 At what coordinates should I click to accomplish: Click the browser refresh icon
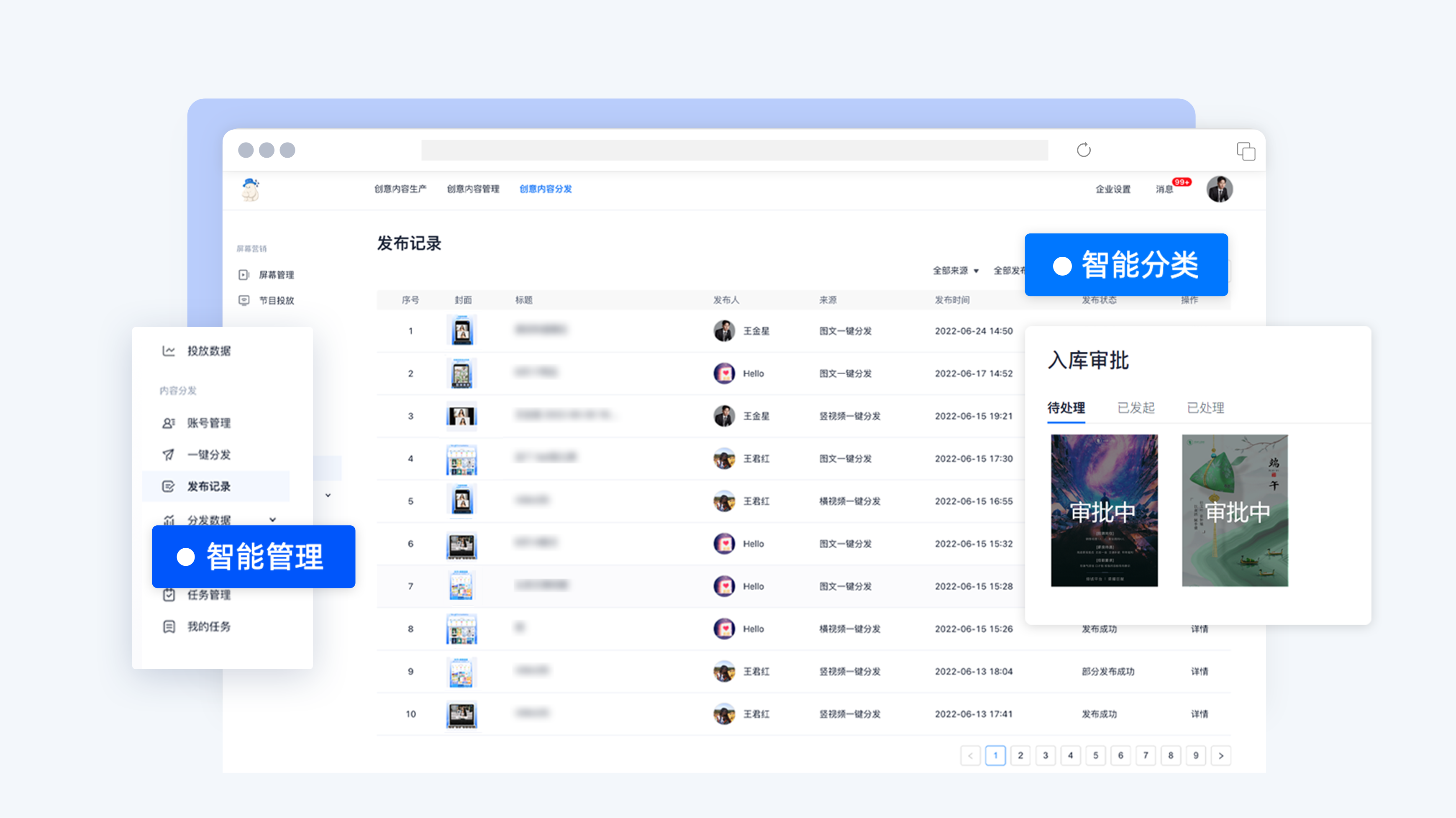[1084, 150]
